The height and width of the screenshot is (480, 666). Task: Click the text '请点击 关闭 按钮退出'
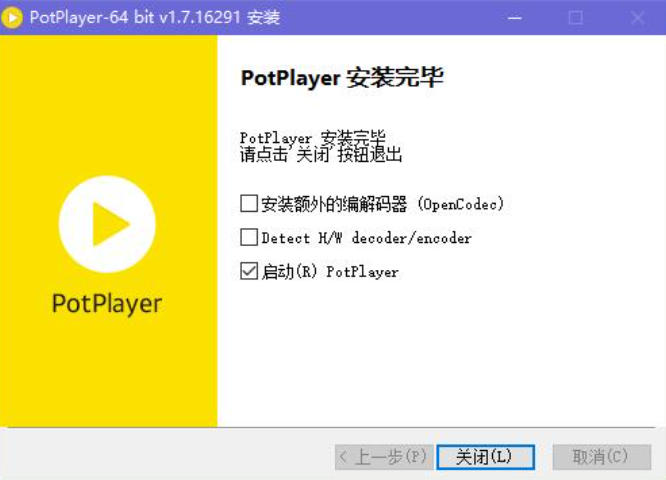point(321,155)
